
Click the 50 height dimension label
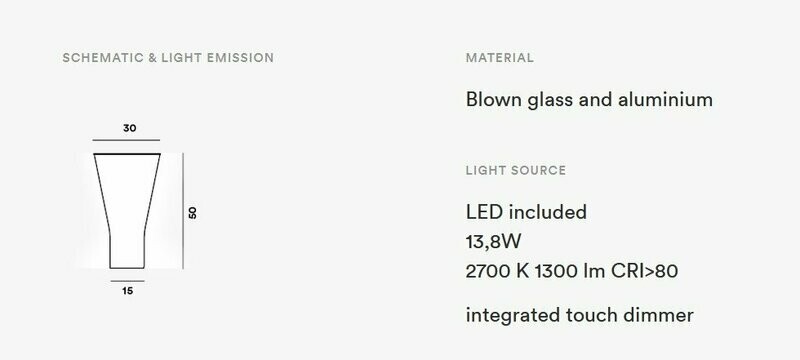192,213
